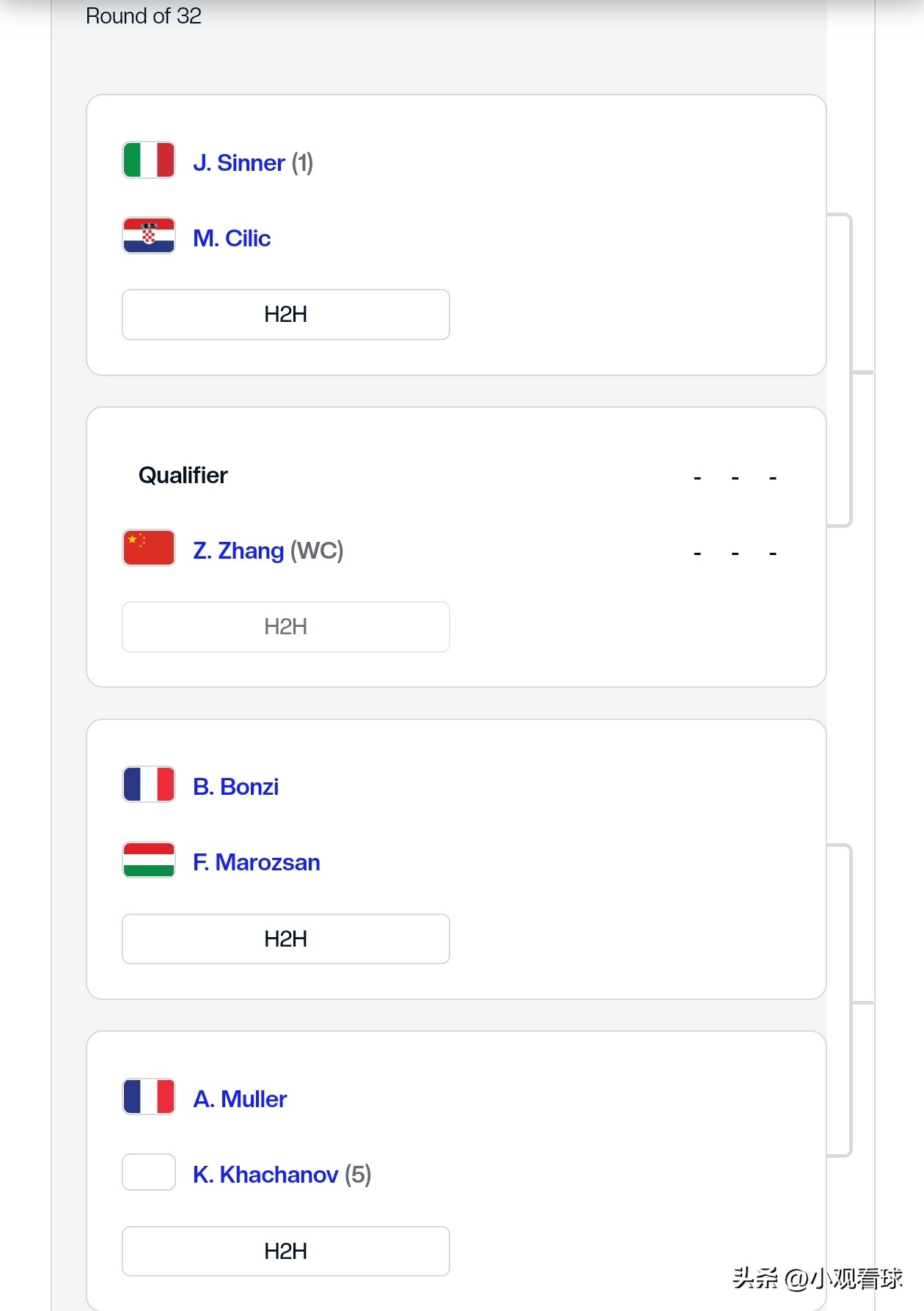View H2H for Qualifier vs Zhang

point(285,627)
